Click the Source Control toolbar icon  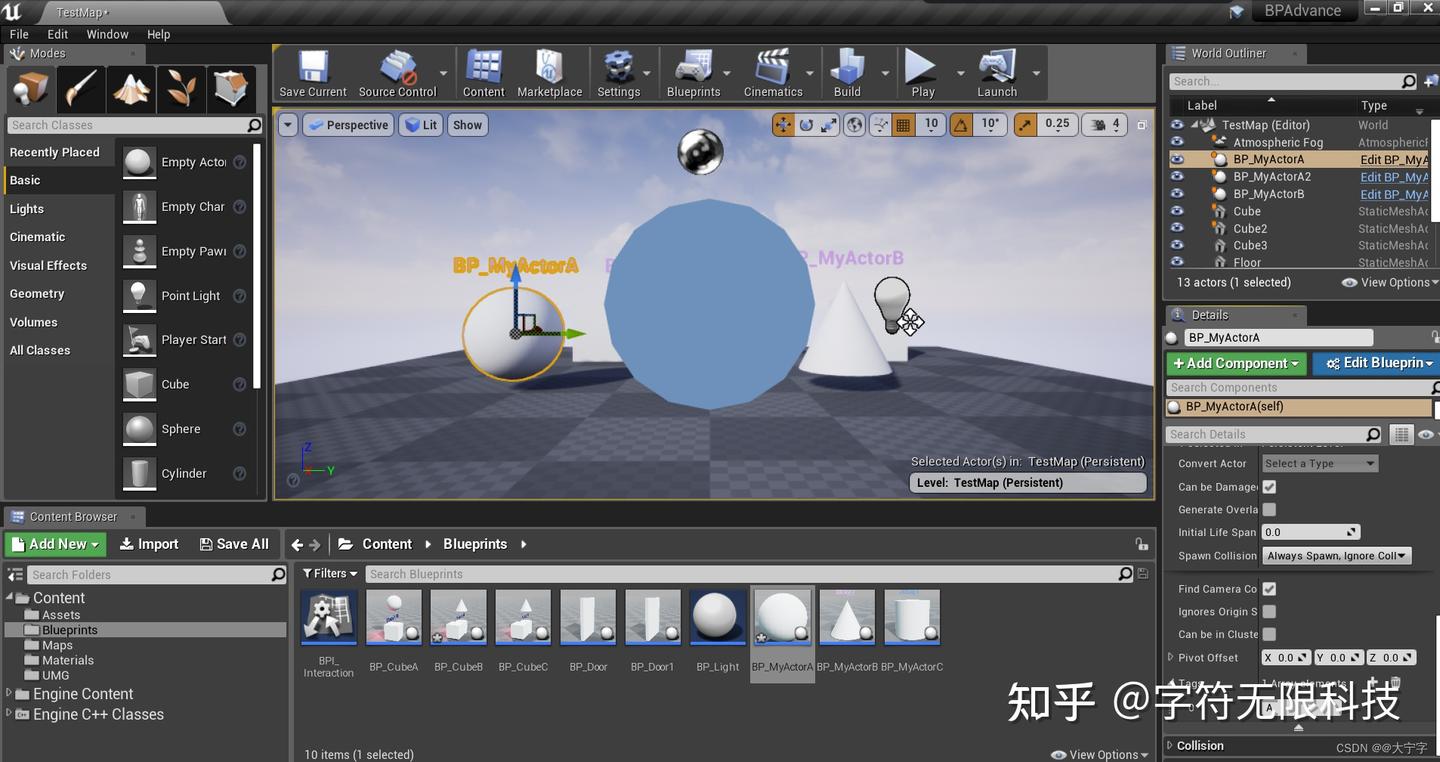399,72
